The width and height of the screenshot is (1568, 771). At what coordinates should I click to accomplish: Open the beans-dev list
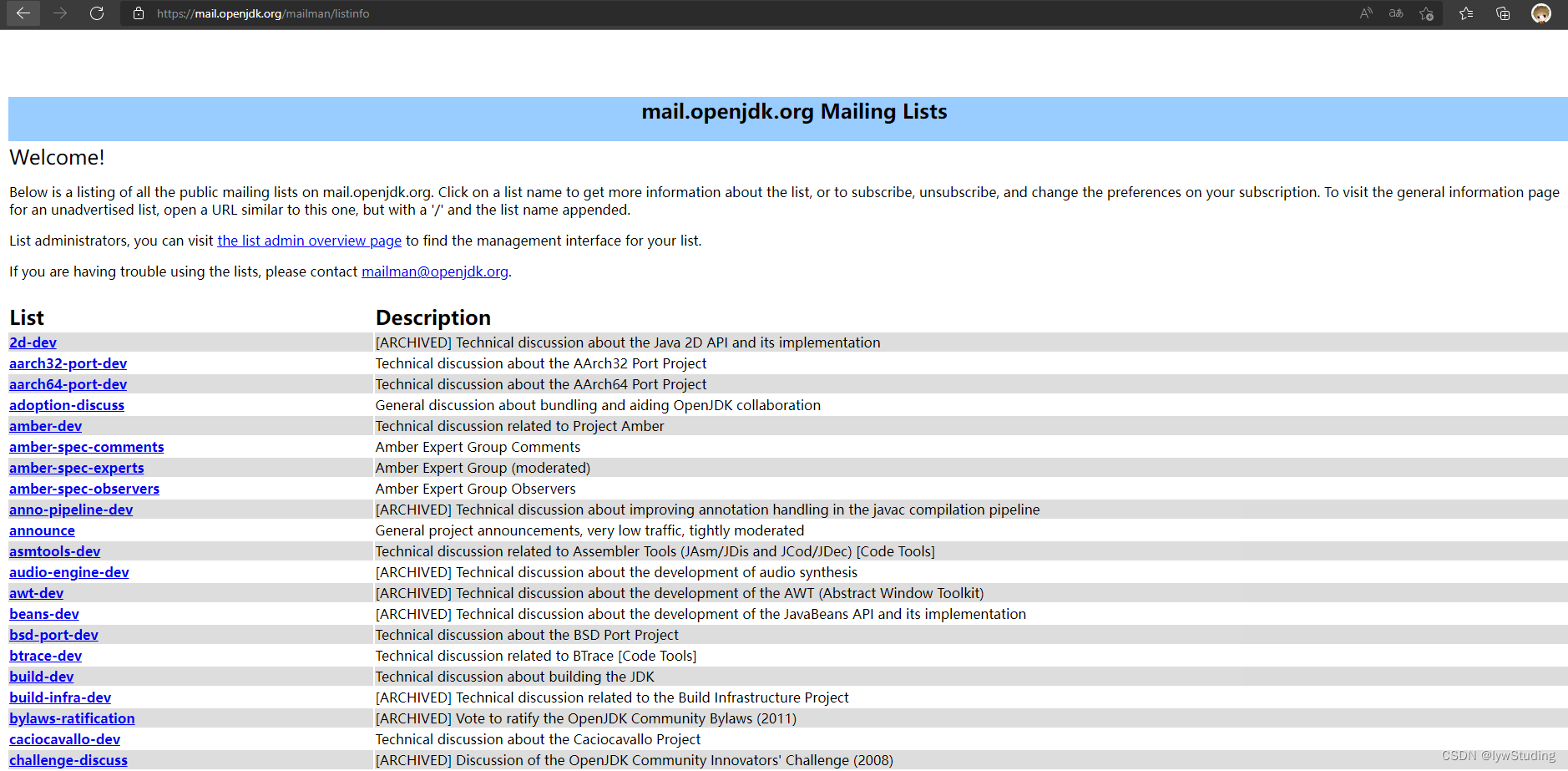tap(43, 614)
